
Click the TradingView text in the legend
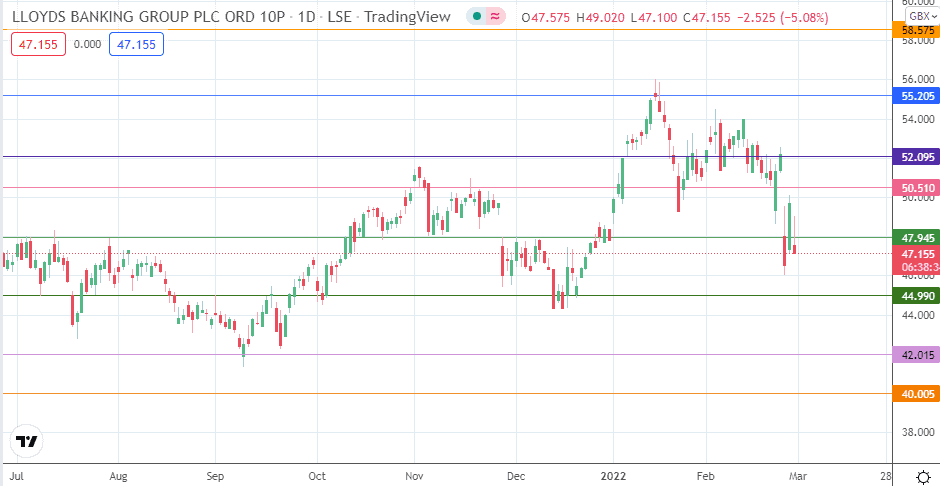click(x=407, y=17)
